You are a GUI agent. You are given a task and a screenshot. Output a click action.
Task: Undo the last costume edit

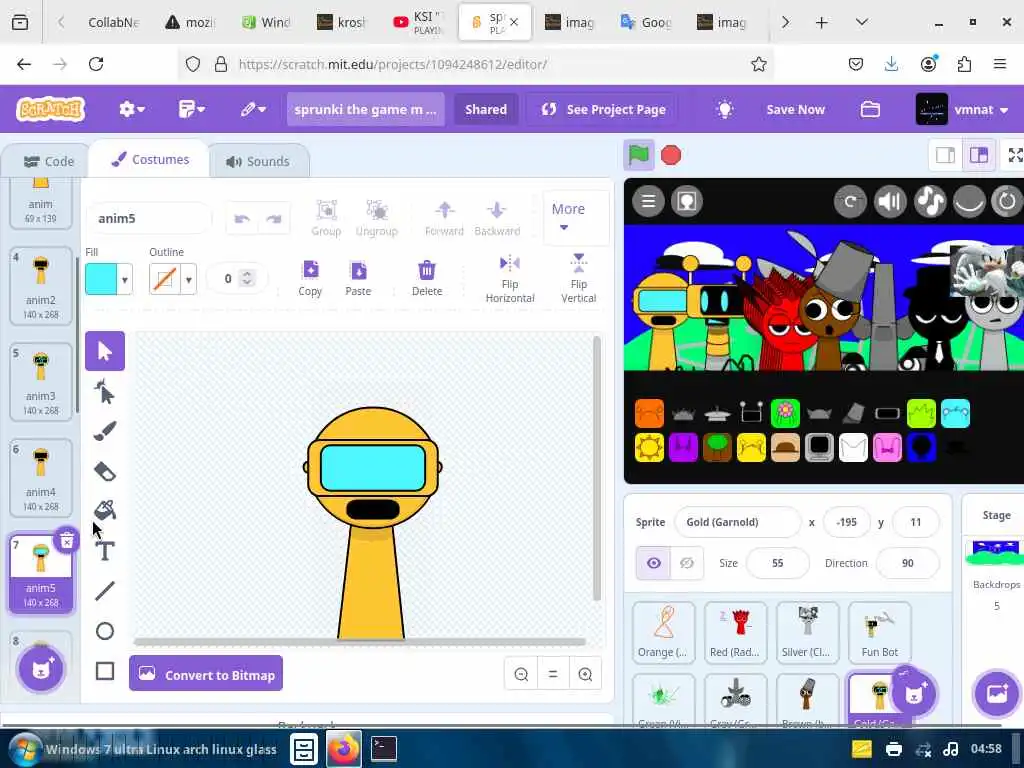[242, 219]
